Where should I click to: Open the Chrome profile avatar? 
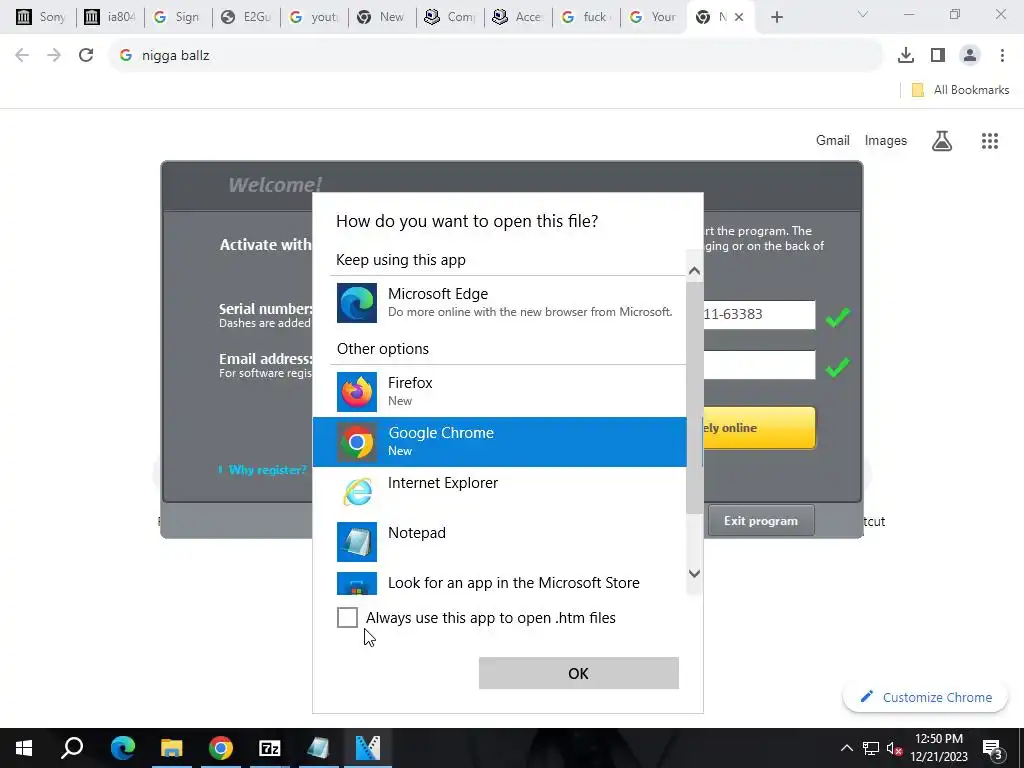(970, 55)
